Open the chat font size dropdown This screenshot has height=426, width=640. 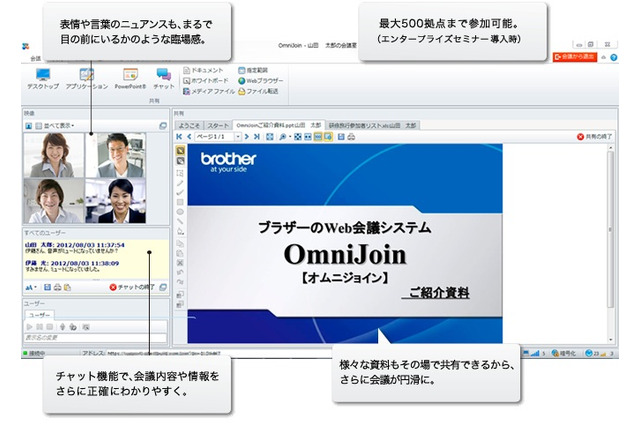click(31, 288)
